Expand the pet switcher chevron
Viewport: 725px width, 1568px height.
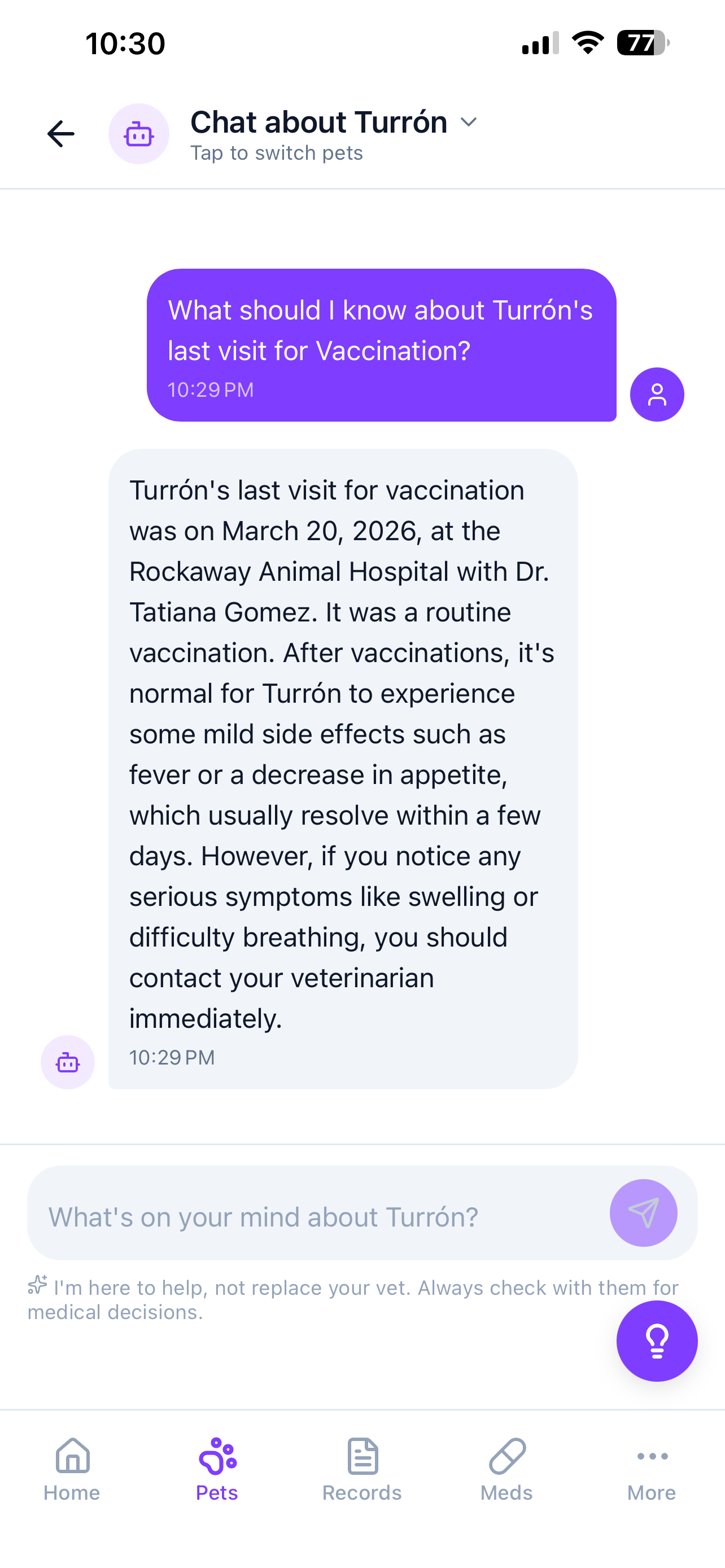click(x=469, y=122)
